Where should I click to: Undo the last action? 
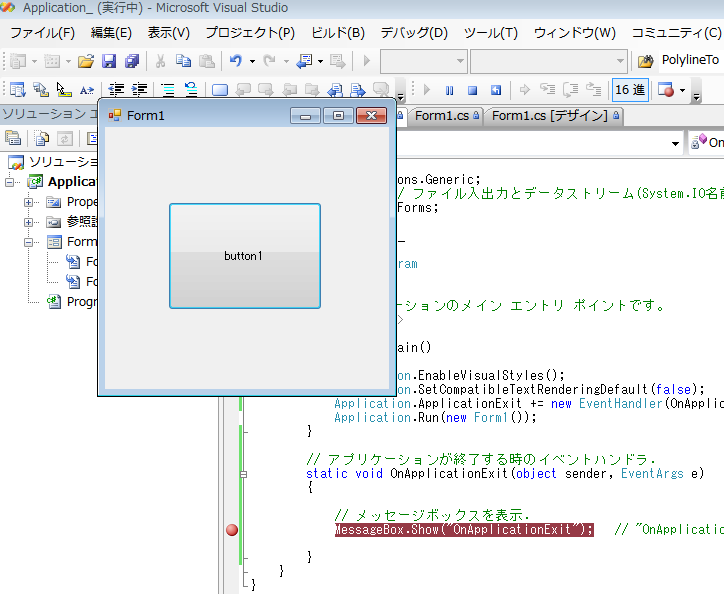[x=235, y=61]
